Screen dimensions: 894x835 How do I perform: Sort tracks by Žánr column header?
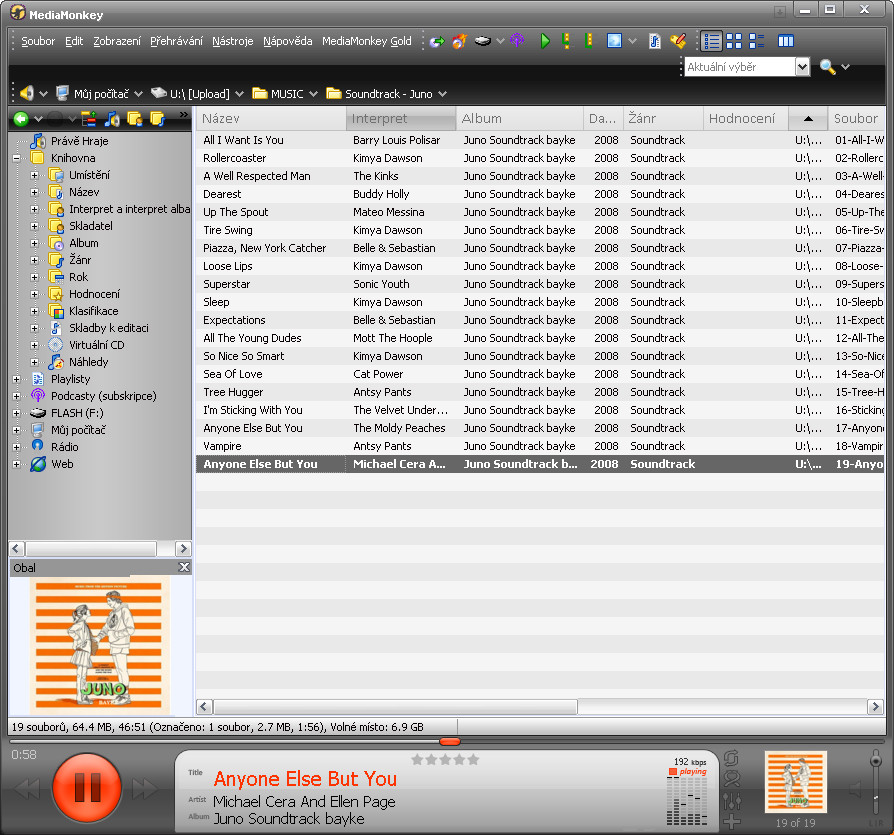(x=663, y=119)
